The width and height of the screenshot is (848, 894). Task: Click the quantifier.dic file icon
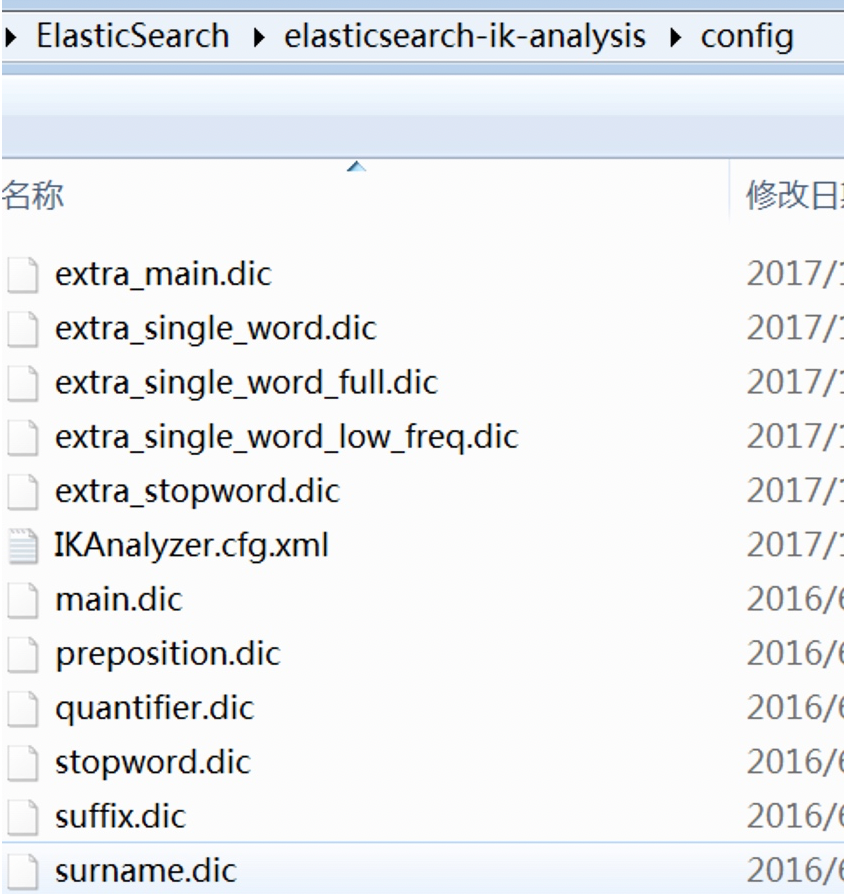click(x=23, y=708)
